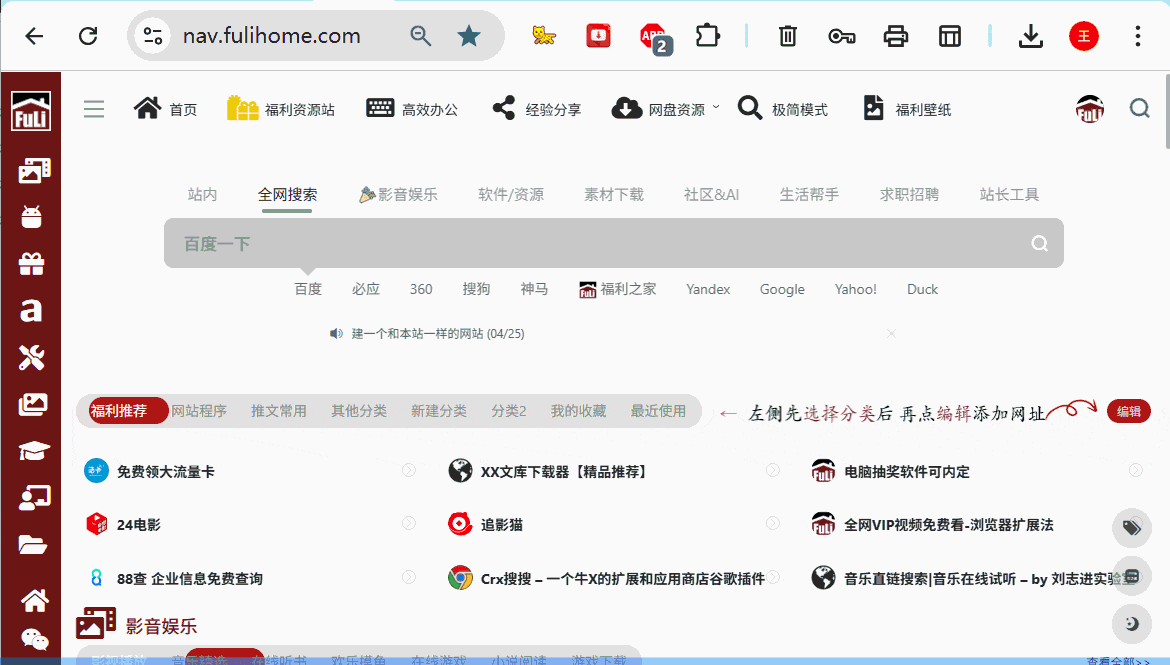1170x665 pixels.
Task: Select the Android app icon in the left sidebar
Action: coord(33,215)
